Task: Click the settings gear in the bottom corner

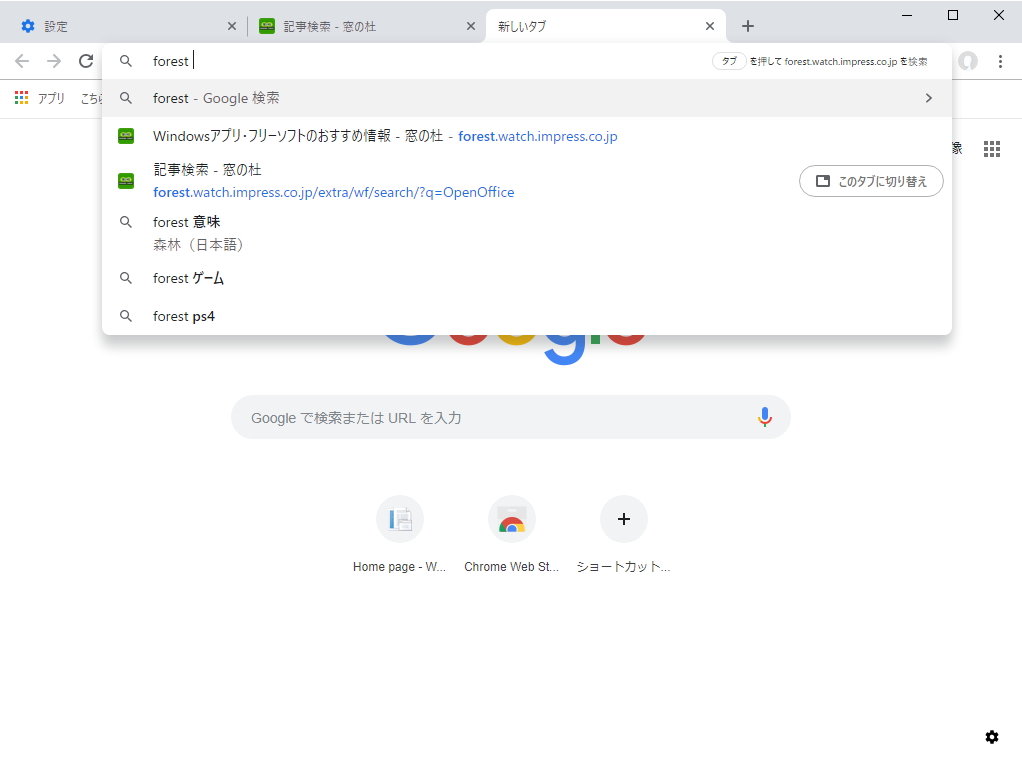Action: pyautogui.click(x=992, y=736)
